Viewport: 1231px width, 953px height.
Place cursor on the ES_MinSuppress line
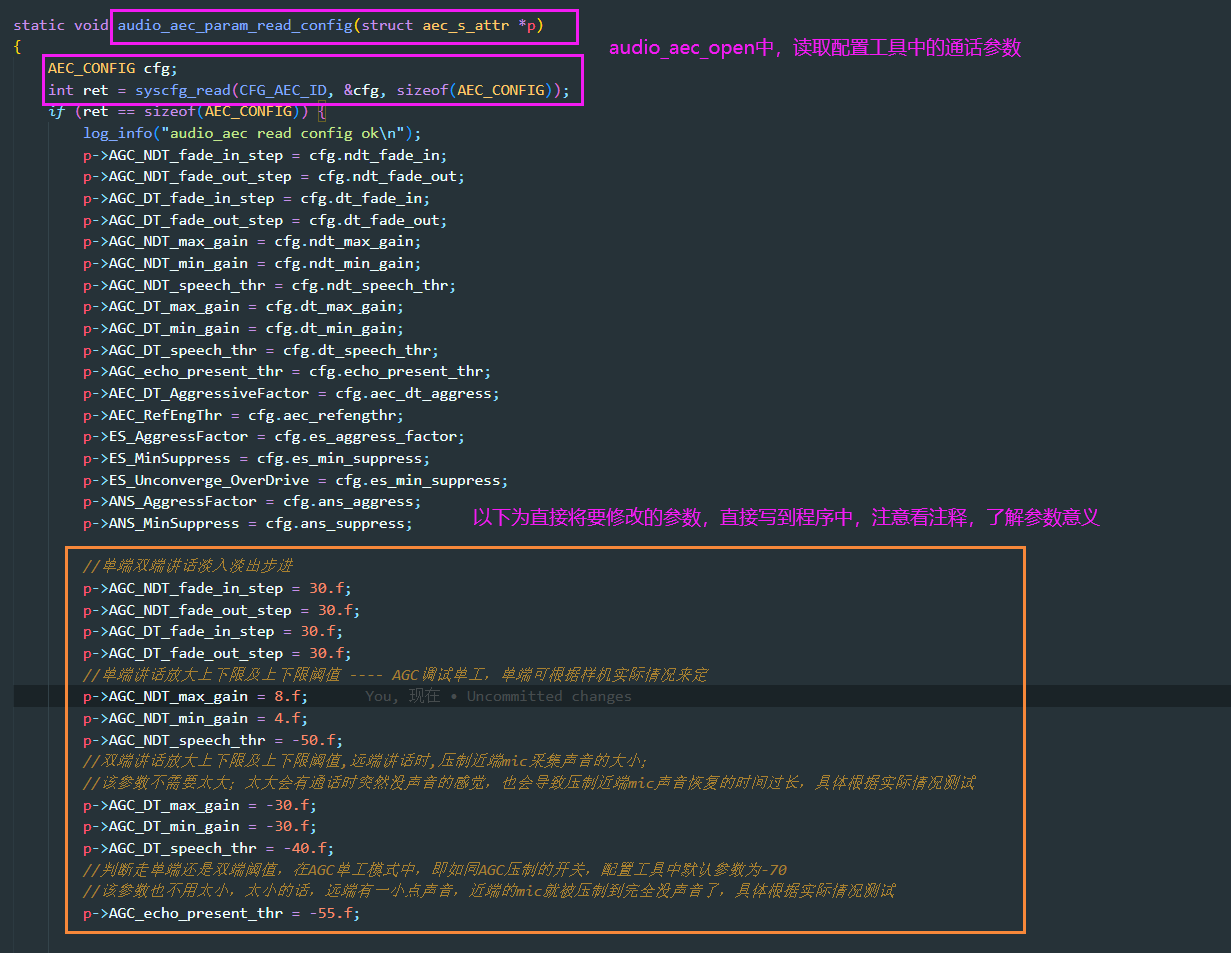click(x=257, y=458)
